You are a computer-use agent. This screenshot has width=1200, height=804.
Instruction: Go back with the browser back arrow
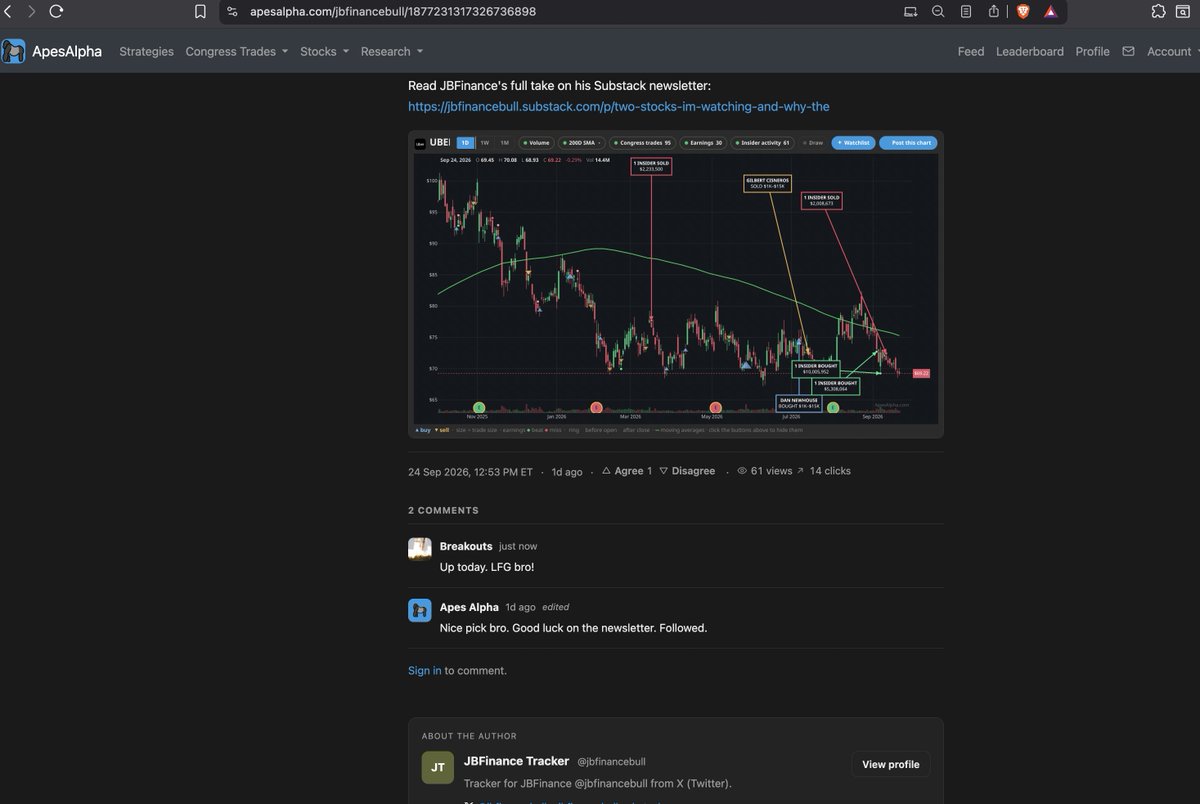point(8,12)
